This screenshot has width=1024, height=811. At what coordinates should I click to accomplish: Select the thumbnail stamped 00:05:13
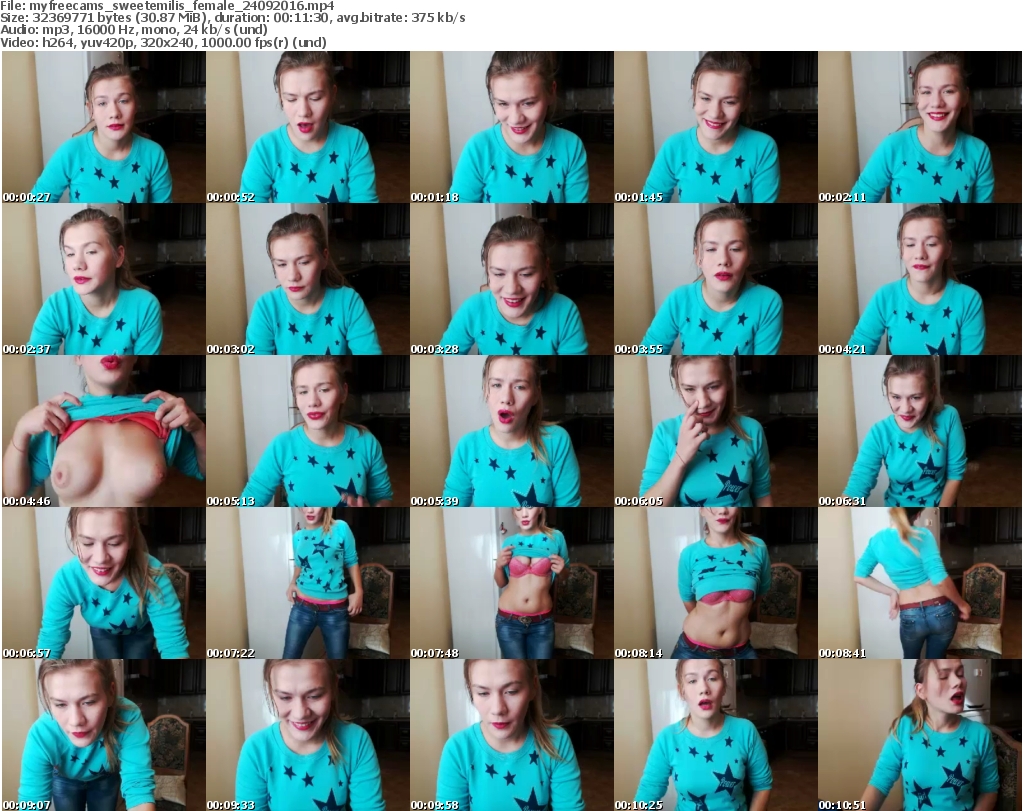(308, 432)
